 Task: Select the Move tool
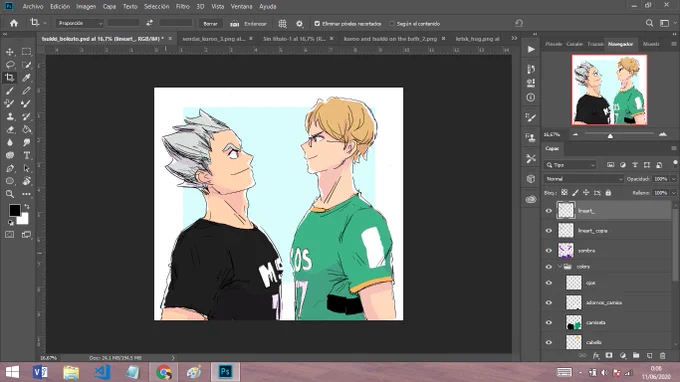coord(10,52)
